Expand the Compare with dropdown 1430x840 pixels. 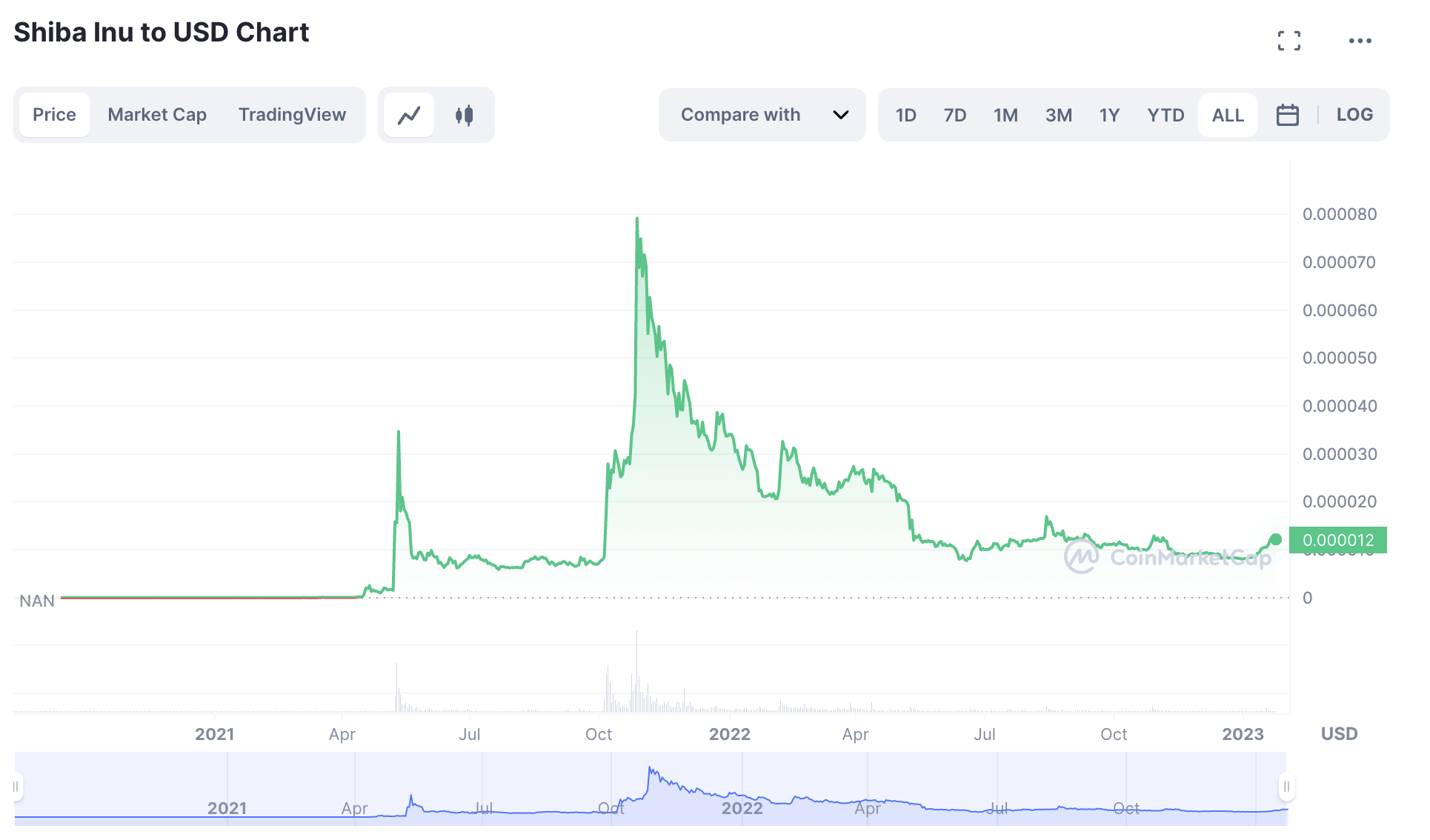click(x=762, y=115)
